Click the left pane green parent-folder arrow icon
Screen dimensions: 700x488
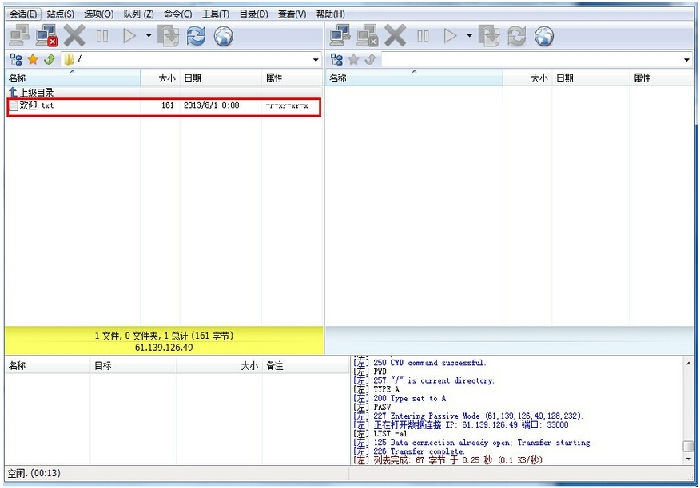point(48,60)
